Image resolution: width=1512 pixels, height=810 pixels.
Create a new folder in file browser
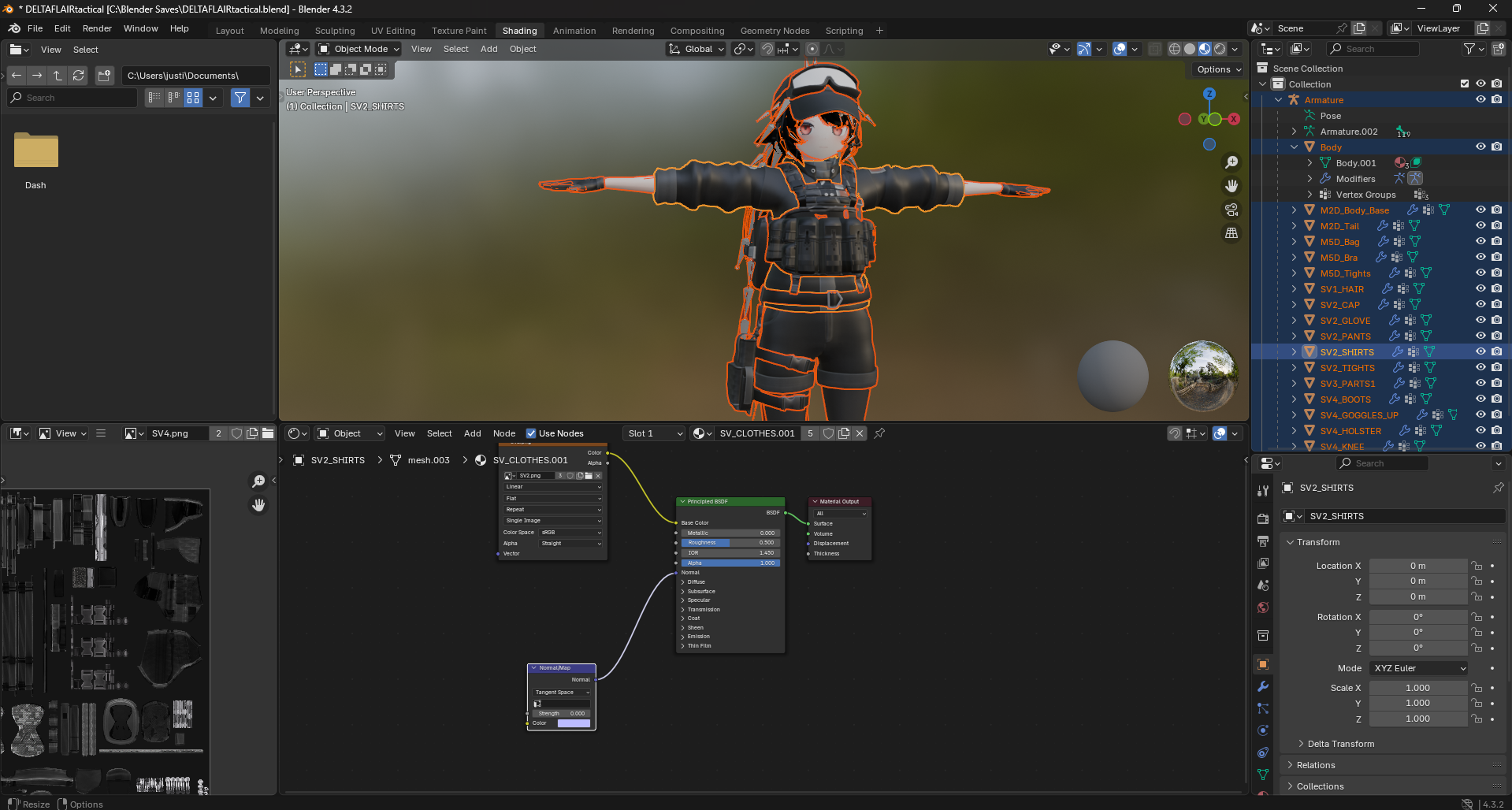point(104,76)
